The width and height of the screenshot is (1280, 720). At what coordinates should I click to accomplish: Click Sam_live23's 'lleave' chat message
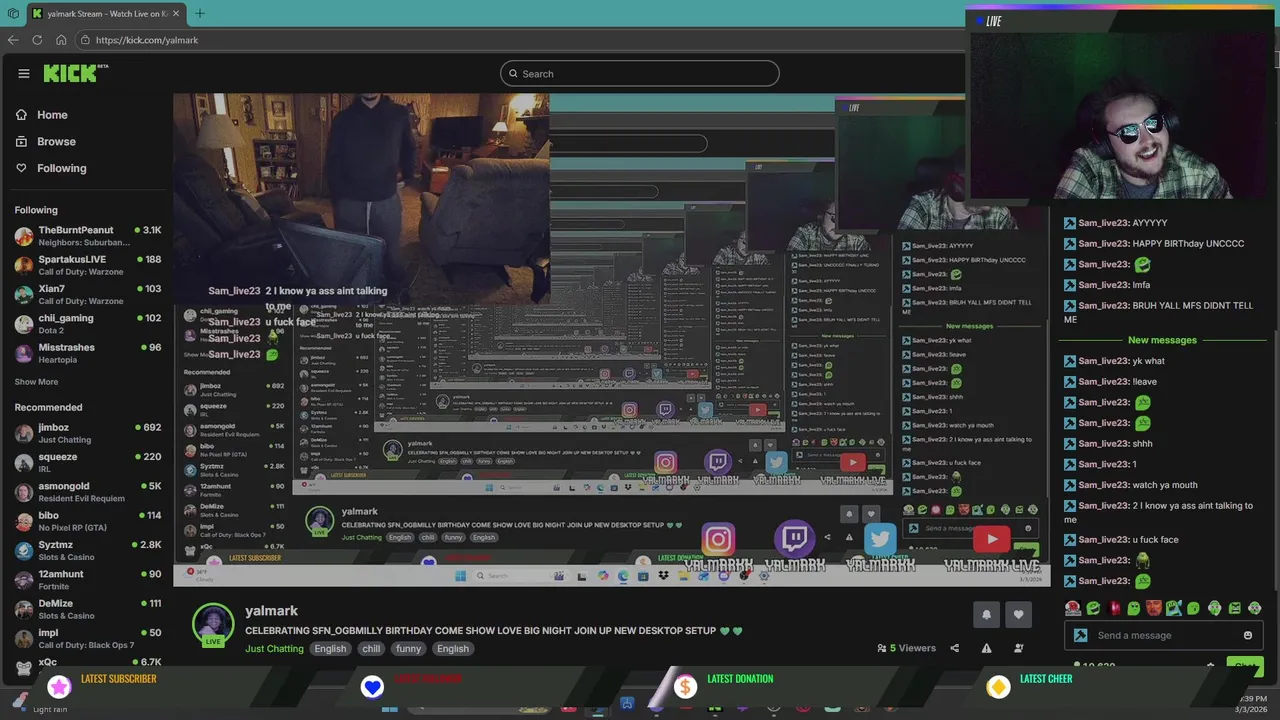(1110, 382)
